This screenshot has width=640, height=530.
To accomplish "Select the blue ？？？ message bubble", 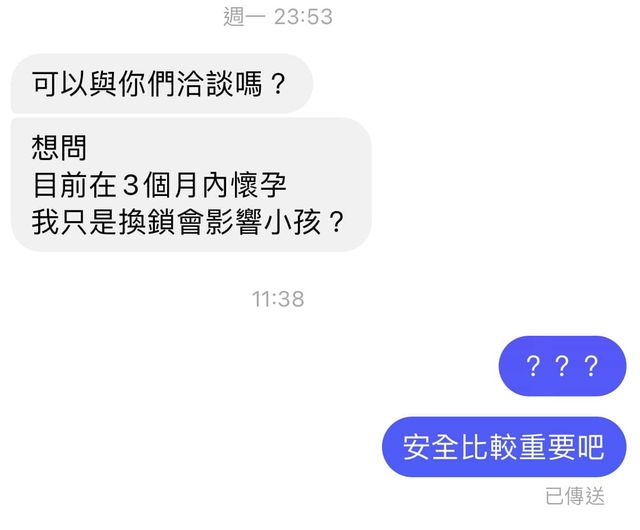I will point(562,366).
